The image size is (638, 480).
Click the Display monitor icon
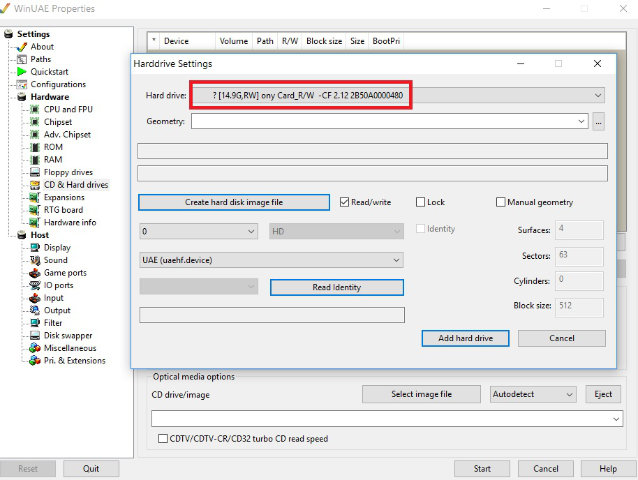point(35,248)
